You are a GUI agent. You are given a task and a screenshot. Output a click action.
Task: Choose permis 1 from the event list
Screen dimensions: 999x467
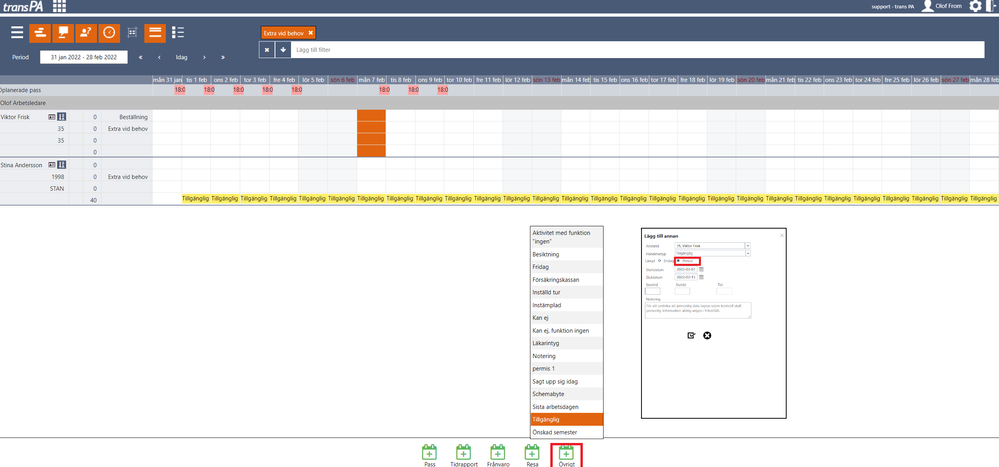tap(566, 369)
